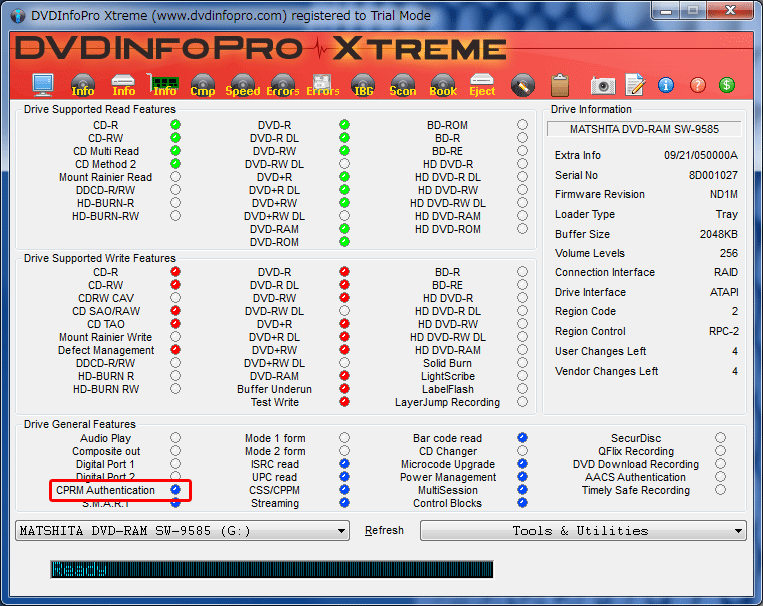Click the green dollar purchase icon
763x606 pixels.
click(x=727, y=85)
